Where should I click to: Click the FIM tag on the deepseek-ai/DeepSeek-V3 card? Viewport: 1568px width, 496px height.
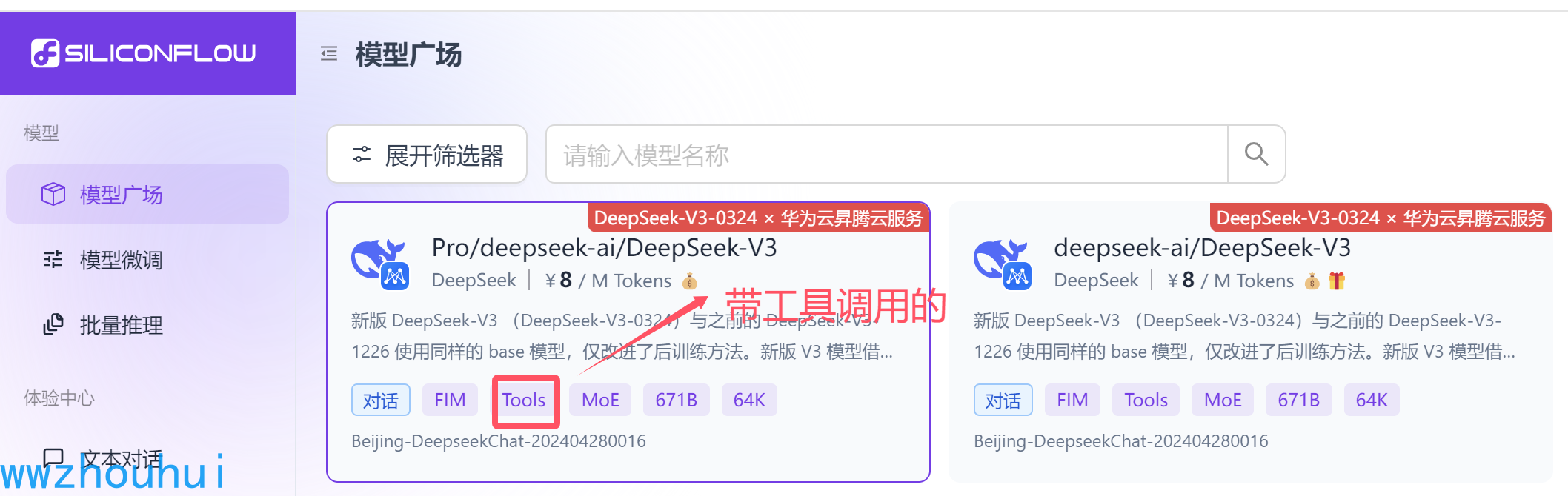tap(1072, 400)
